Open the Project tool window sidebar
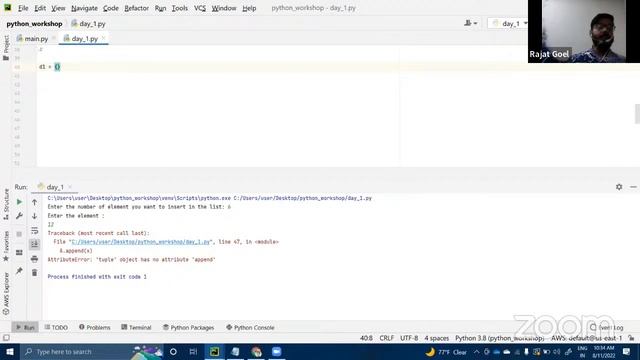The width and height of the screenshot is (640, 360). [x=6, y=48]
